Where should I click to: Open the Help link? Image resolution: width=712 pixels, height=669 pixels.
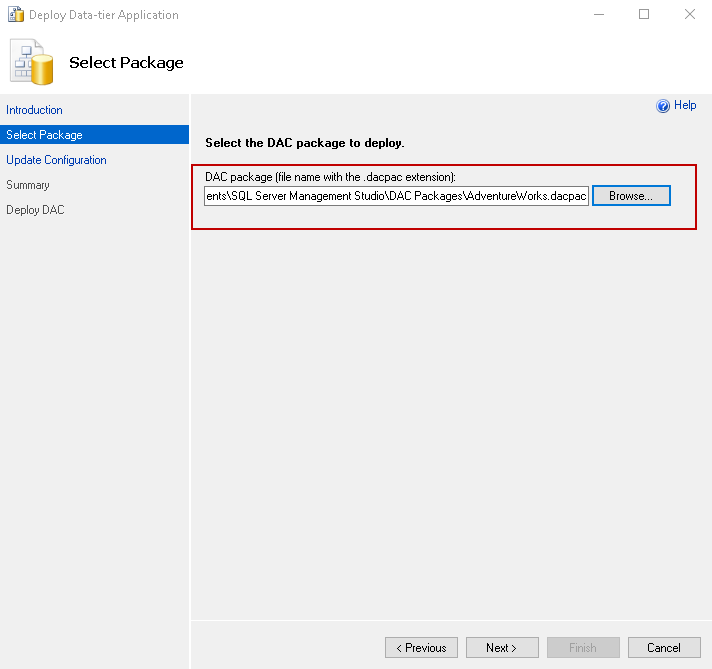(685, 105)
